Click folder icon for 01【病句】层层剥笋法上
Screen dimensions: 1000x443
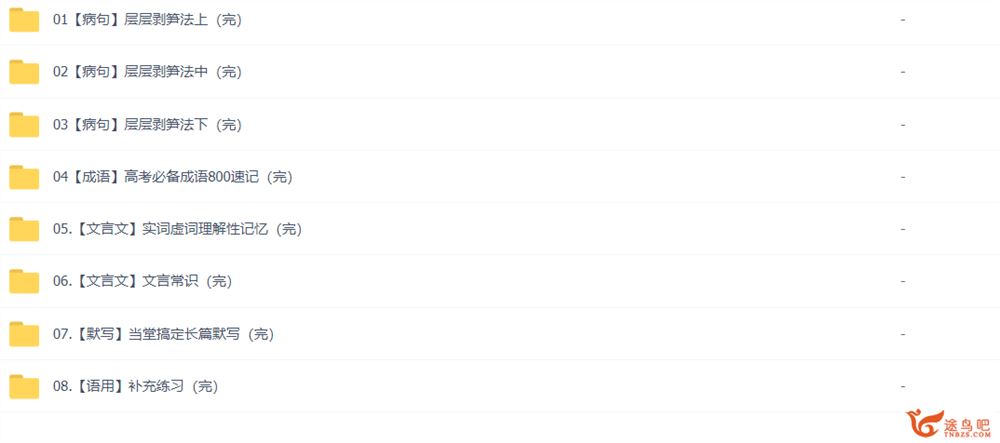point(24,20)
